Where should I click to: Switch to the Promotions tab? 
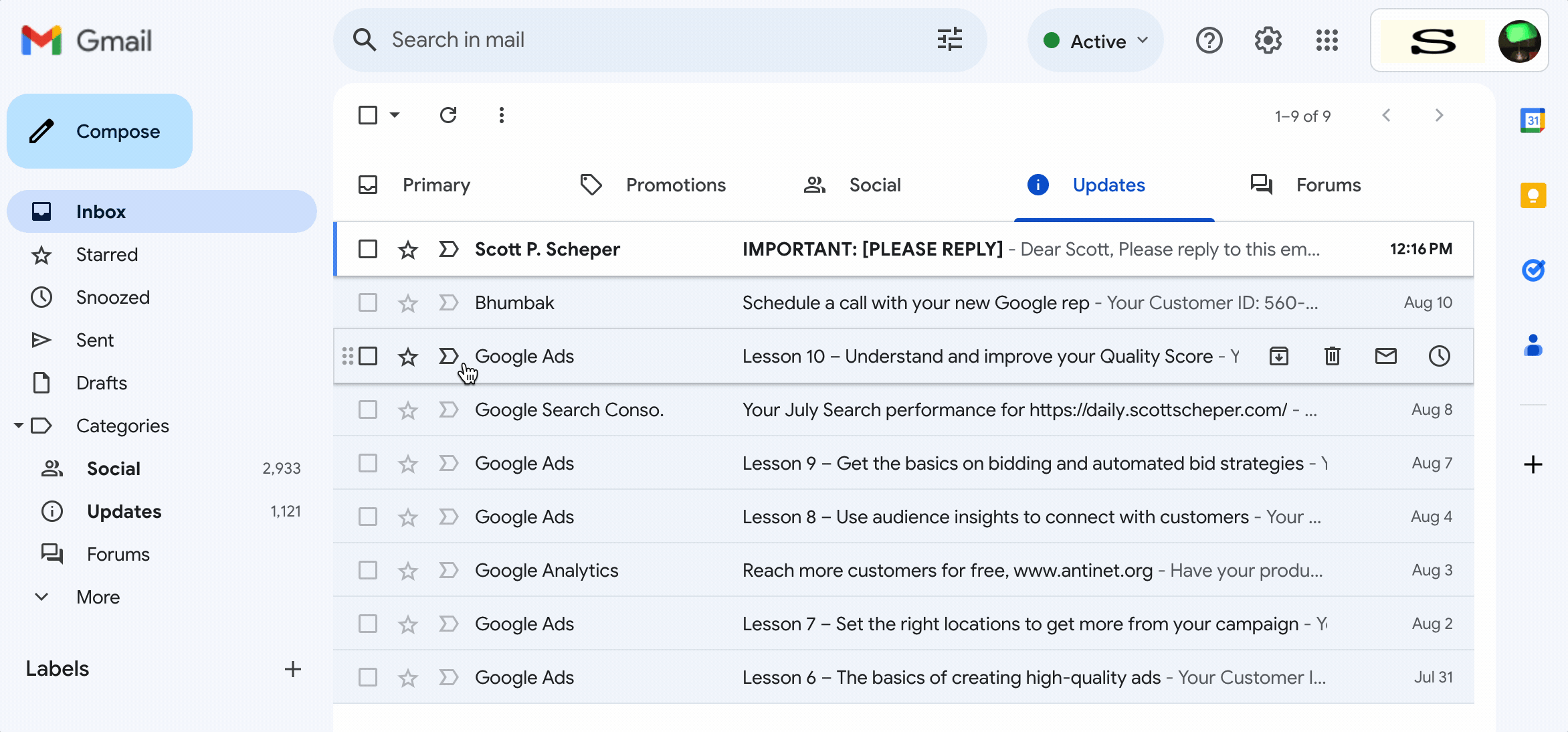[x=675, y=185]
